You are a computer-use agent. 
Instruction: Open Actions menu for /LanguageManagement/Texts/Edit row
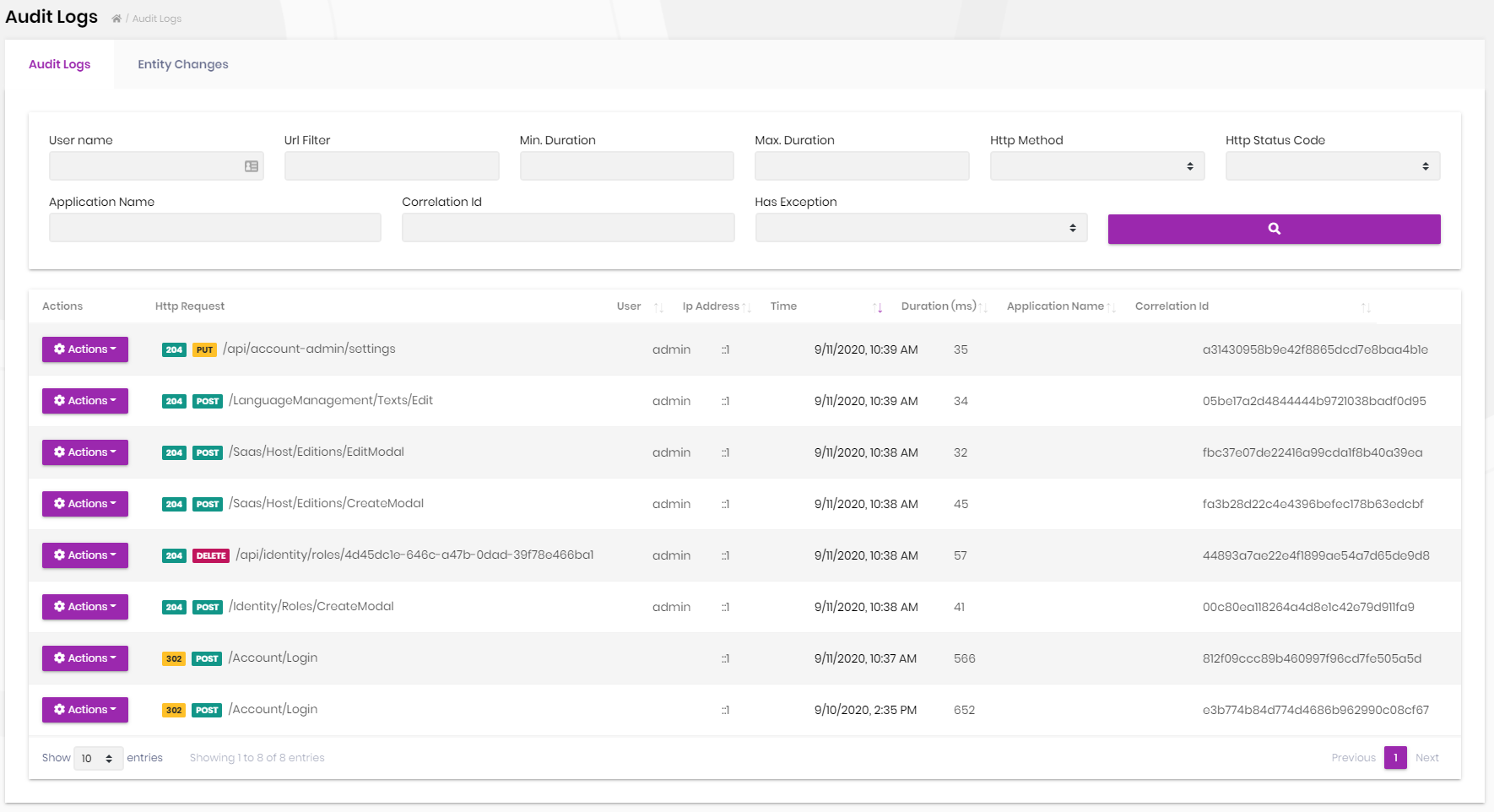click(85, 401)
